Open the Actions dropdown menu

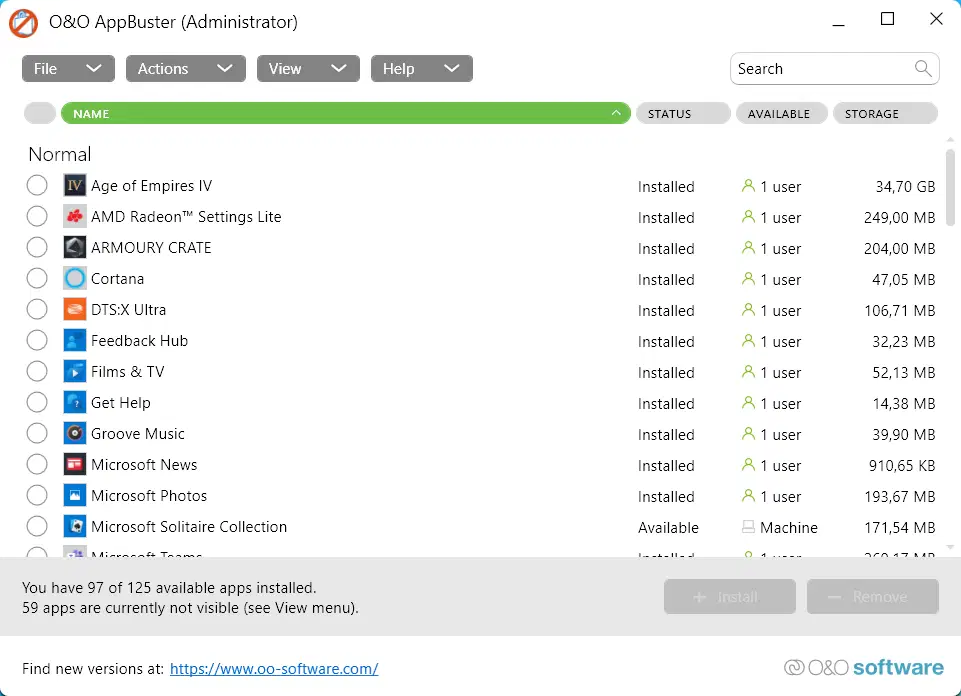point(185,69)
